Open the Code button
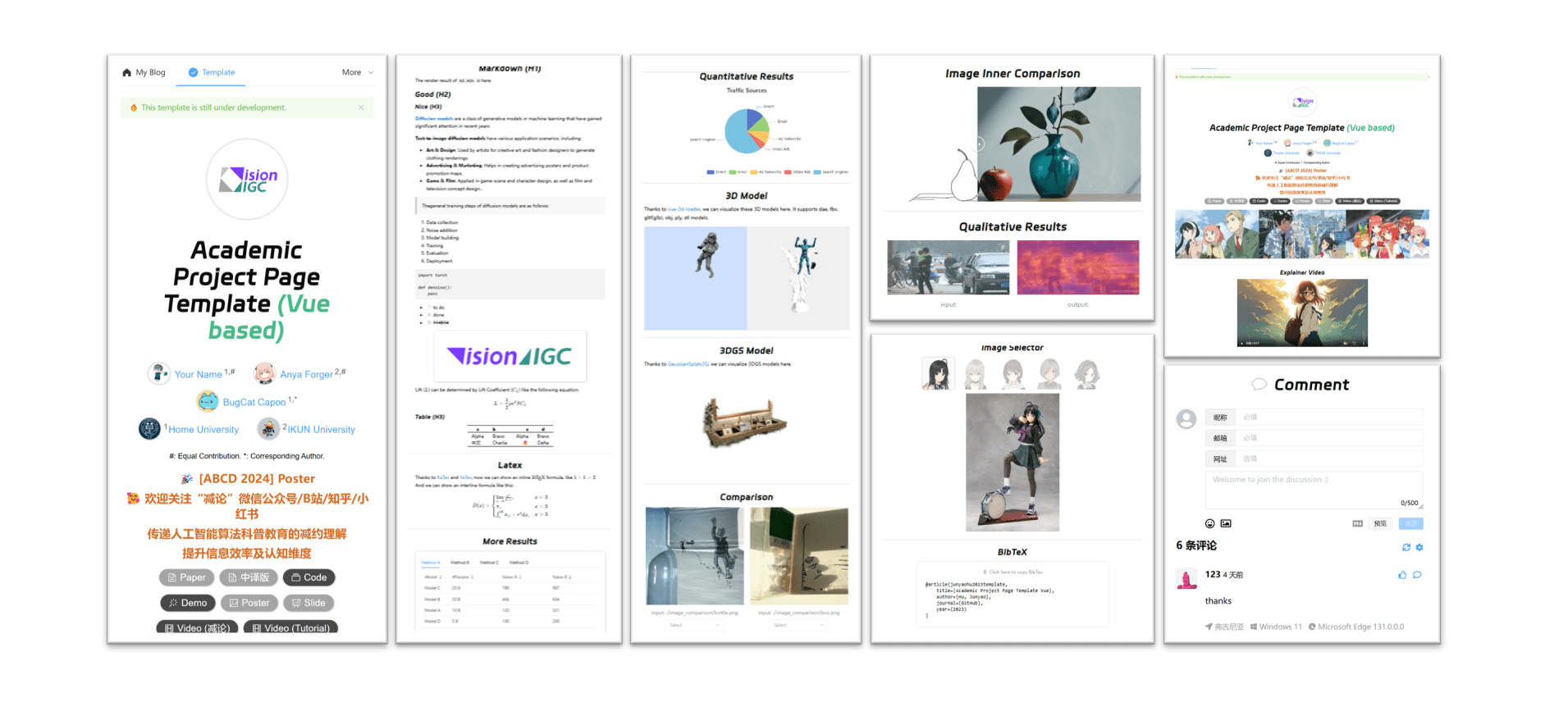This screenshot has width=1568, height=707. click(x=309, y=577)
